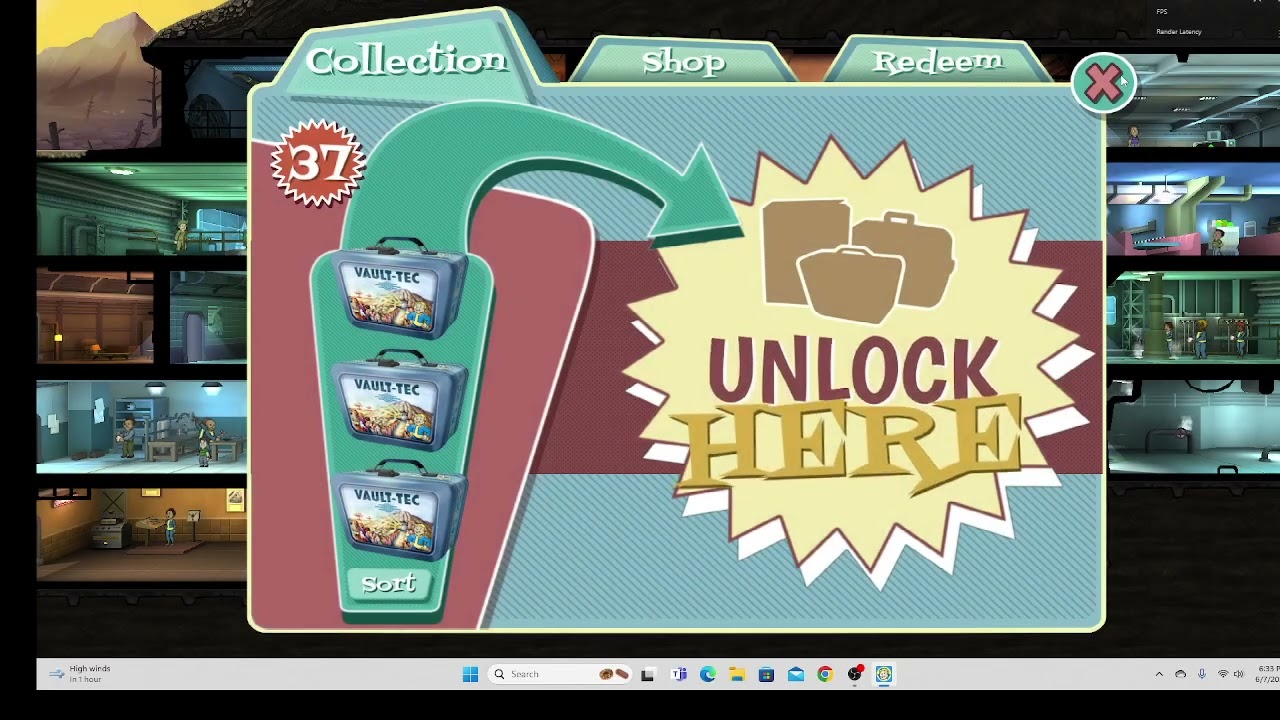Open Microsoft Teams from the taskbar
Viewport: 1280px width, 720px height.
pyautogui.click(x=679, y=674)
